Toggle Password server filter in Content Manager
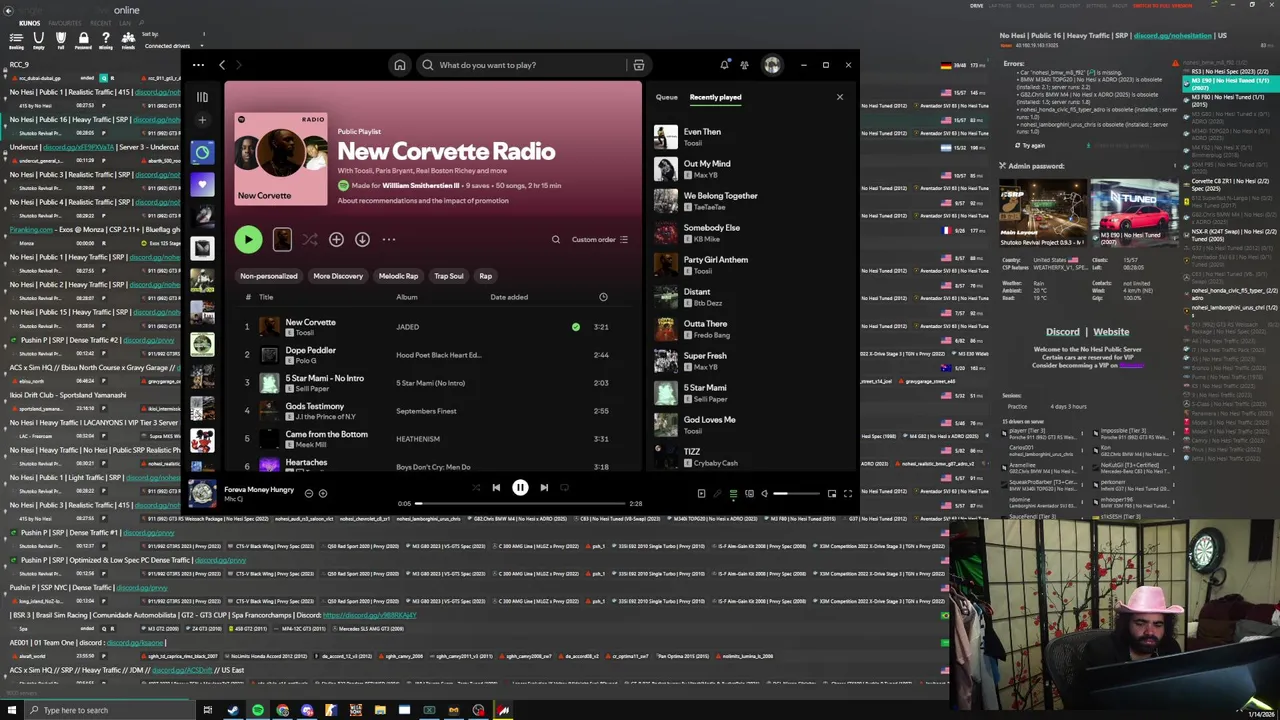This screenshot has width=1280, height=720. (x=83, y=40)
